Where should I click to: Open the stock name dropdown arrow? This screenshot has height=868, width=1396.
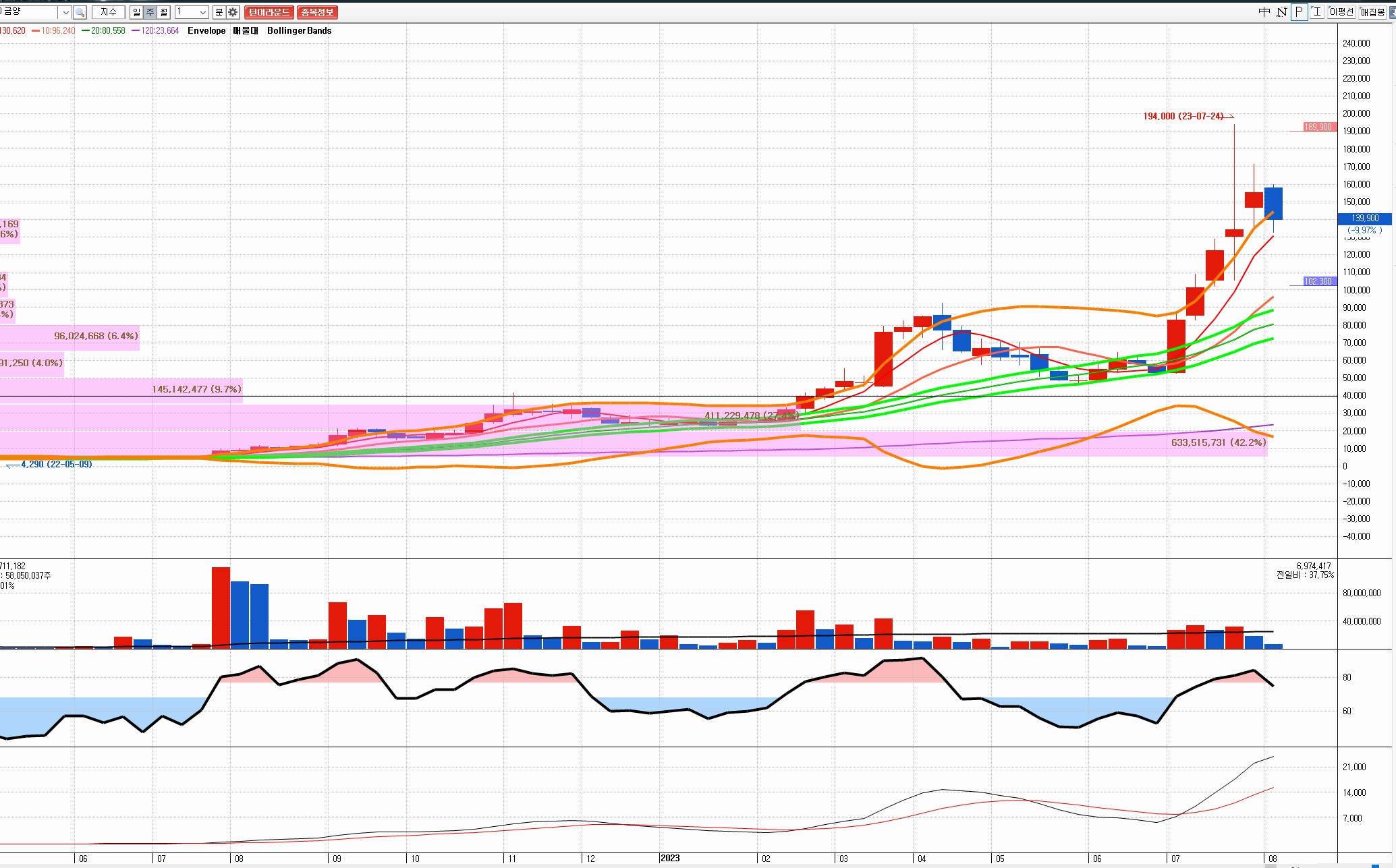[65, 12]
